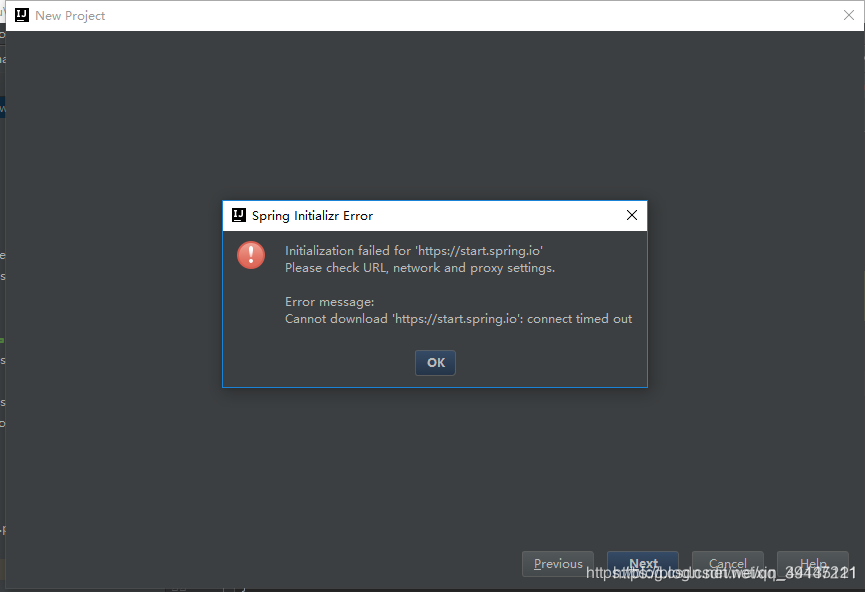This screenshot has width=865, height=592.
Task: Click the 'Initialization failed for' message line
Action: tap(414, 250)
